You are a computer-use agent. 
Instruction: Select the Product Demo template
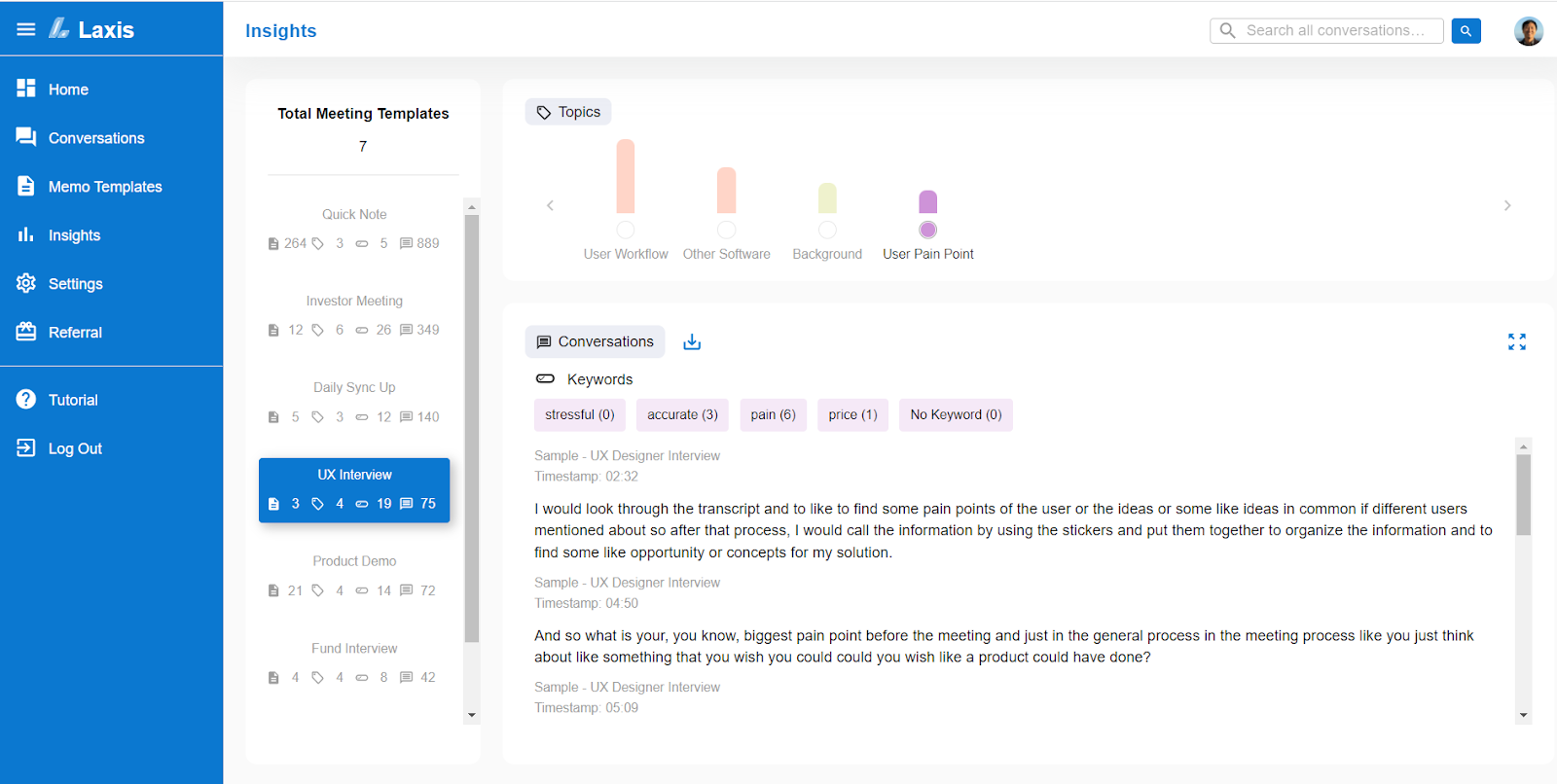point(354,576)
